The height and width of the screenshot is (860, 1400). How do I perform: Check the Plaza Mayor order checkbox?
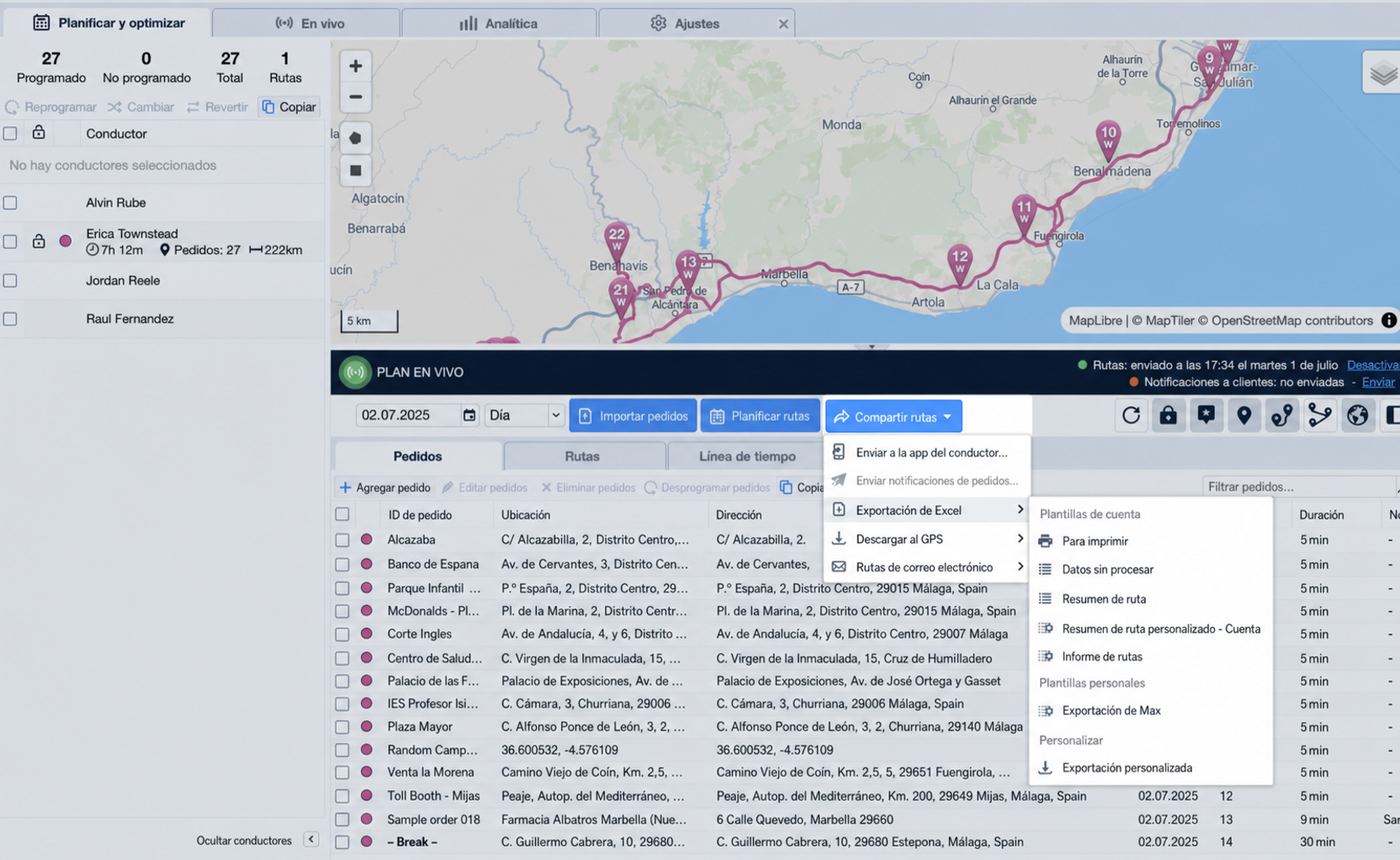click(342, 727)
